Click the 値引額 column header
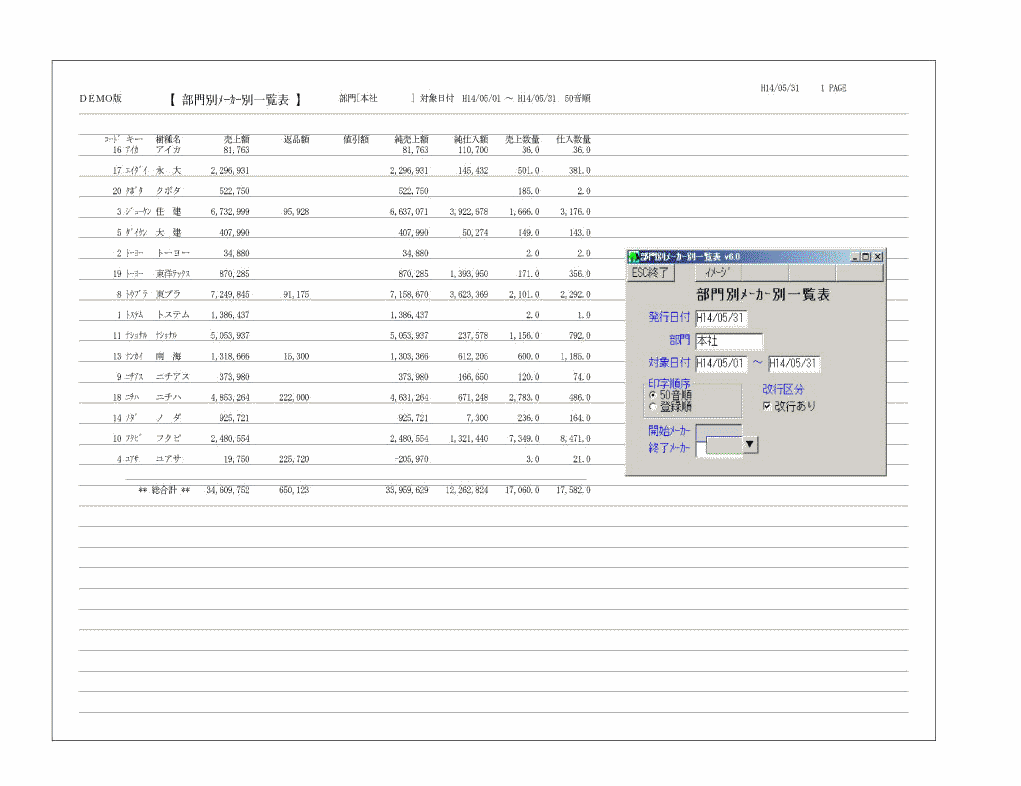 [x=356, y=139]
